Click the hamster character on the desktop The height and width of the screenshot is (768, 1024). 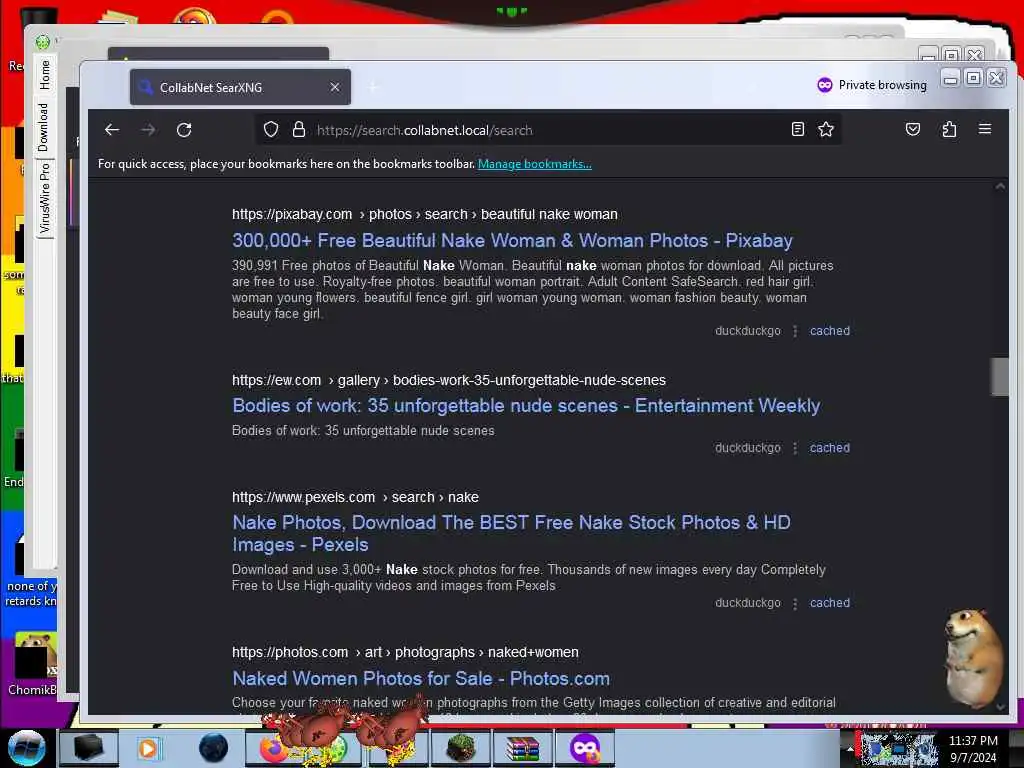pyautogui.click(x=972, y=658)
